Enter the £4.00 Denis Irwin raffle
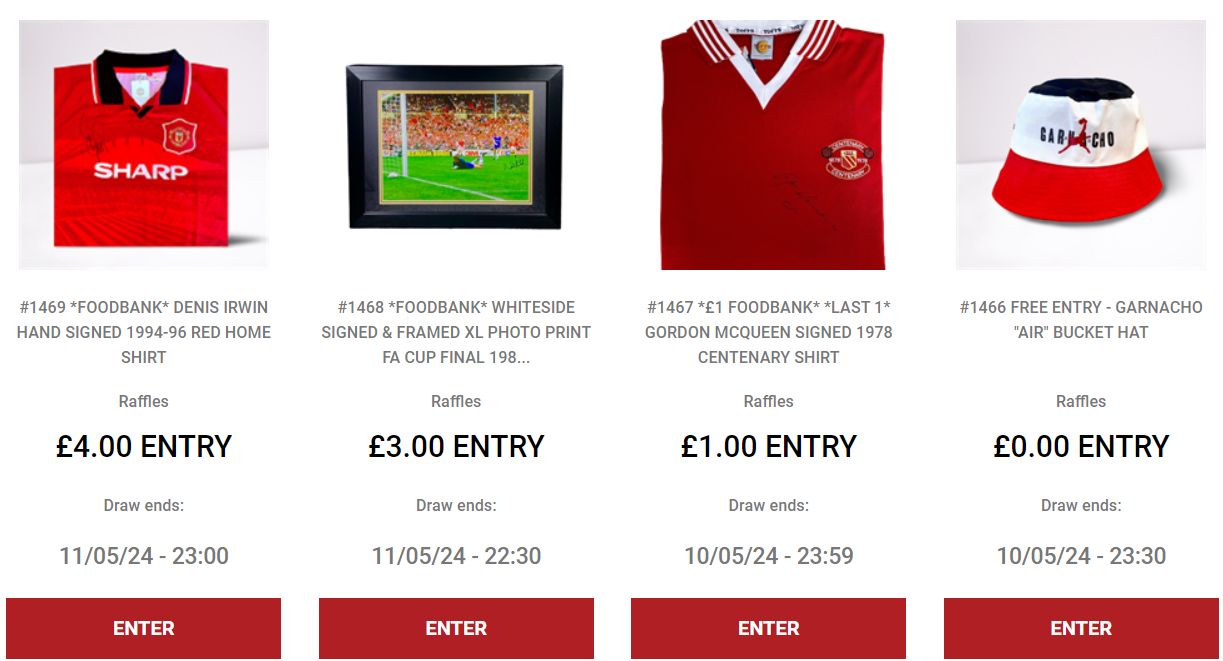The image size is (1223, 661). click(x=144, y=628)
